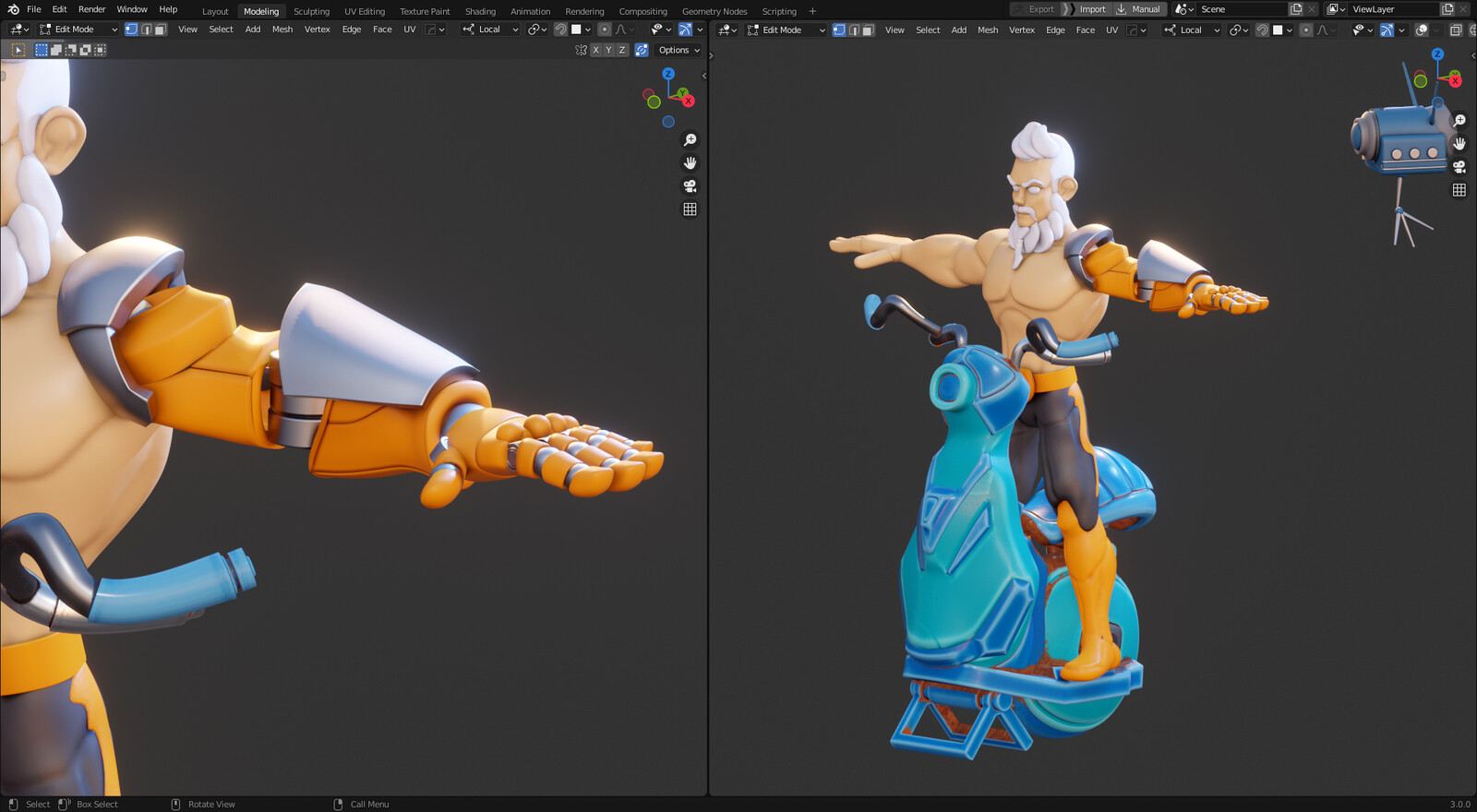
Task: Toggle Y axis mirror button
Action: pyautogui.click(x=608, y=50)
